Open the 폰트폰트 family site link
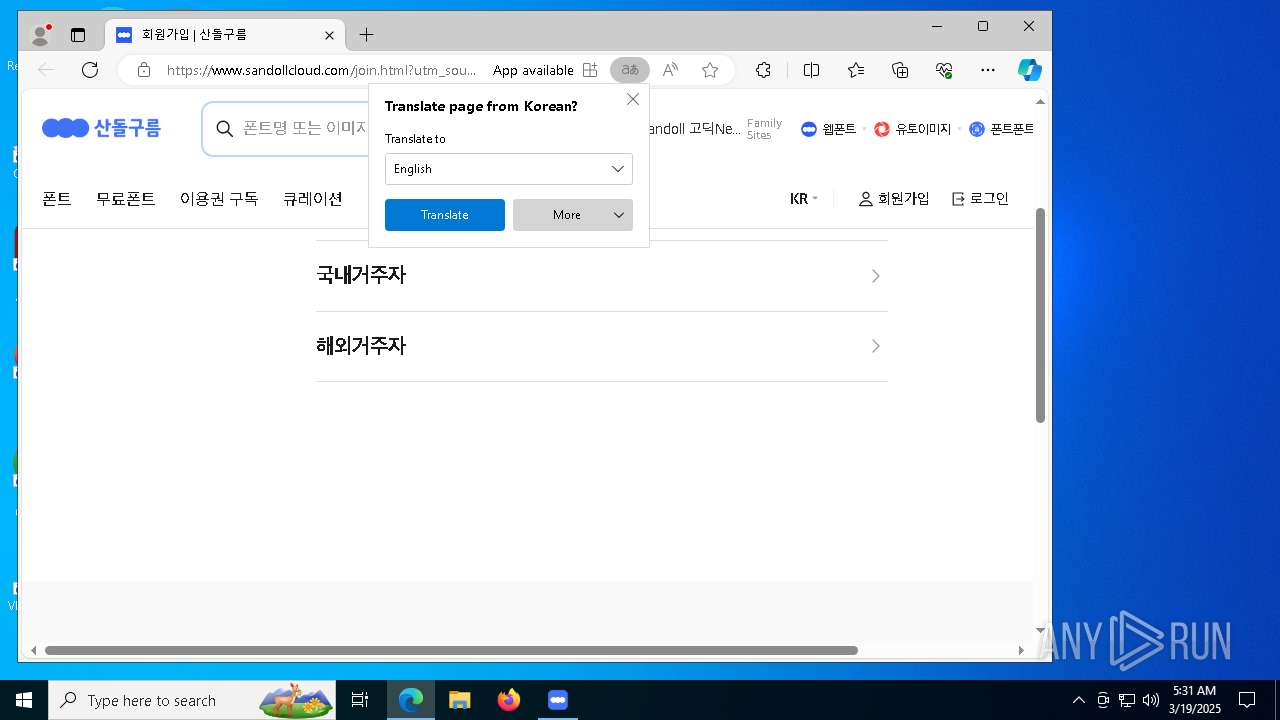1280x720 pixels. click(1002, 129)
